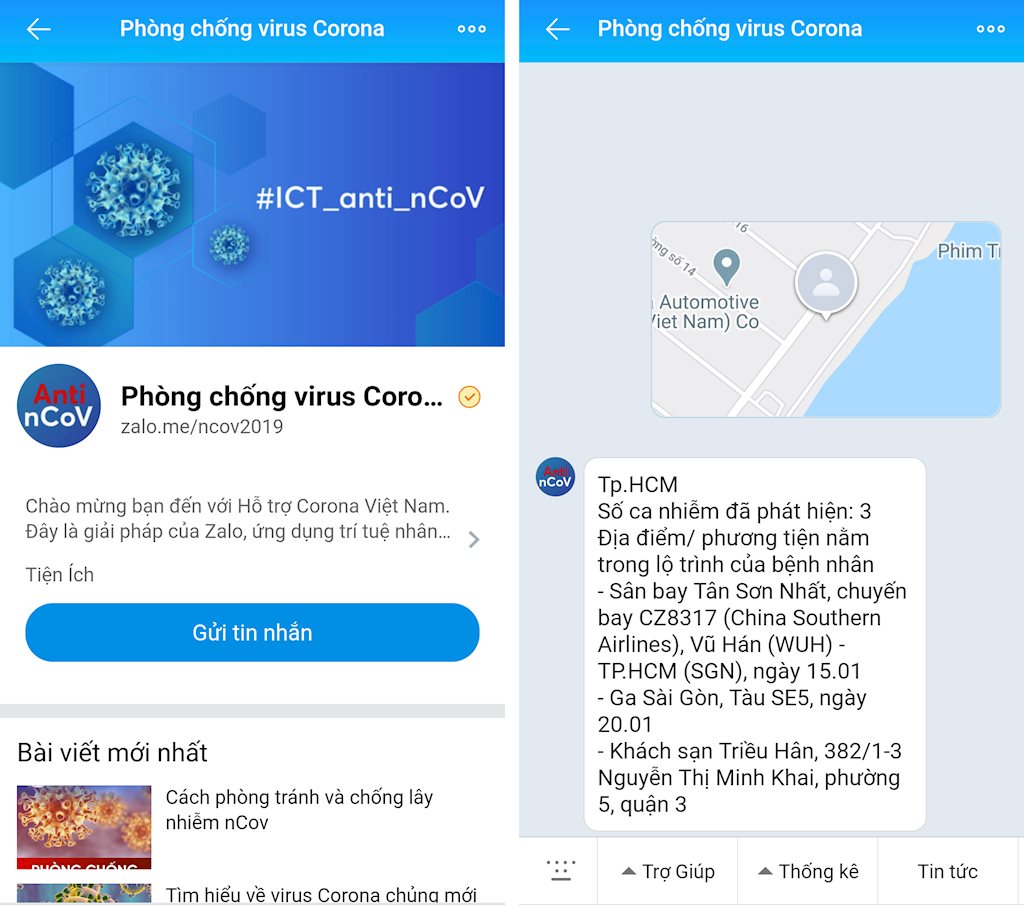Expand the welcome description chevron
This screenshot has height=905, width=1024.
click(x=474, y=539)
